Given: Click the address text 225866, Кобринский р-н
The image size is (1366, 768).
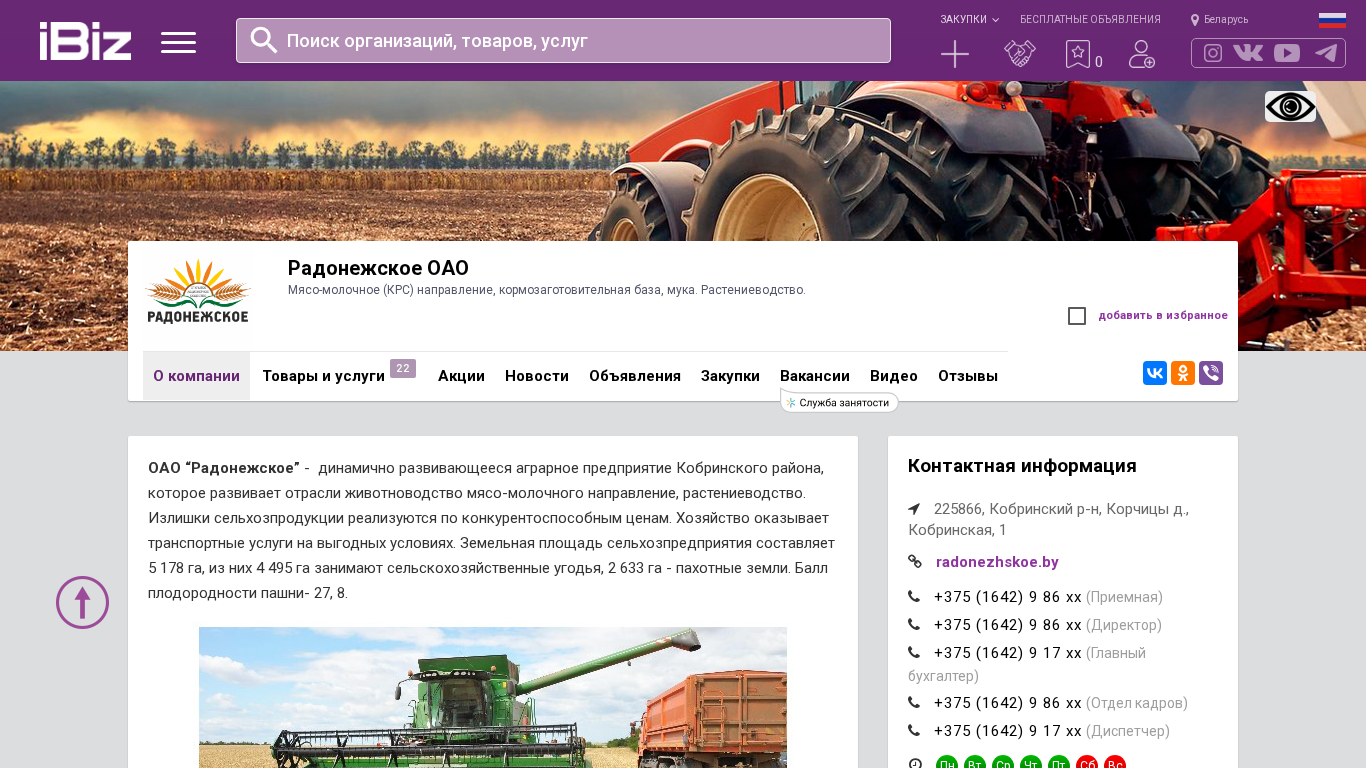Looking at the screenshot, I should coord(1048,519).
